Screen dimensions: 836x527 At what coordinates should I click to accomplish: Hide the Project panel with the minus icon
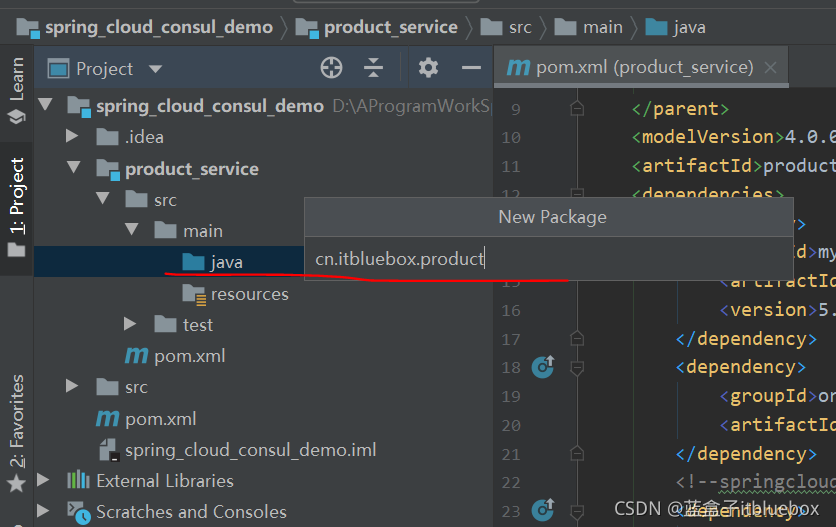click(x=471, y=68)
